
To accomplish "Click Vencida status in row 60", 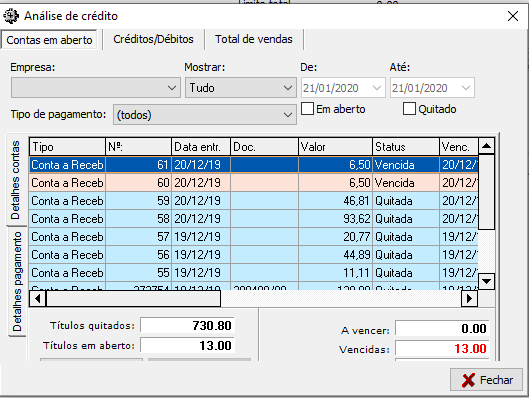I will pyautogui.click(x=406, y=182).
